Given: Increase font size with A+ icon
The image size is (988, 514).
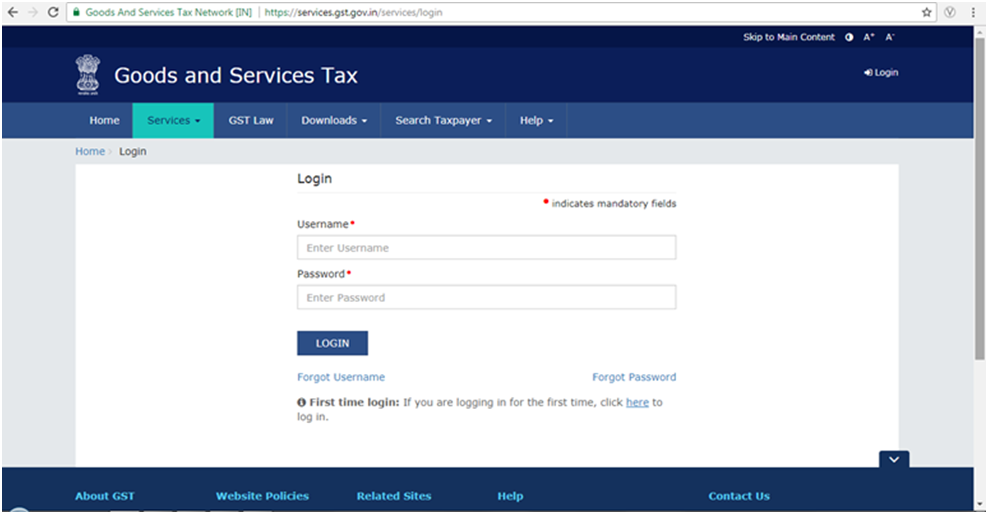Looking at the screenshot, I should click(869, 37).
